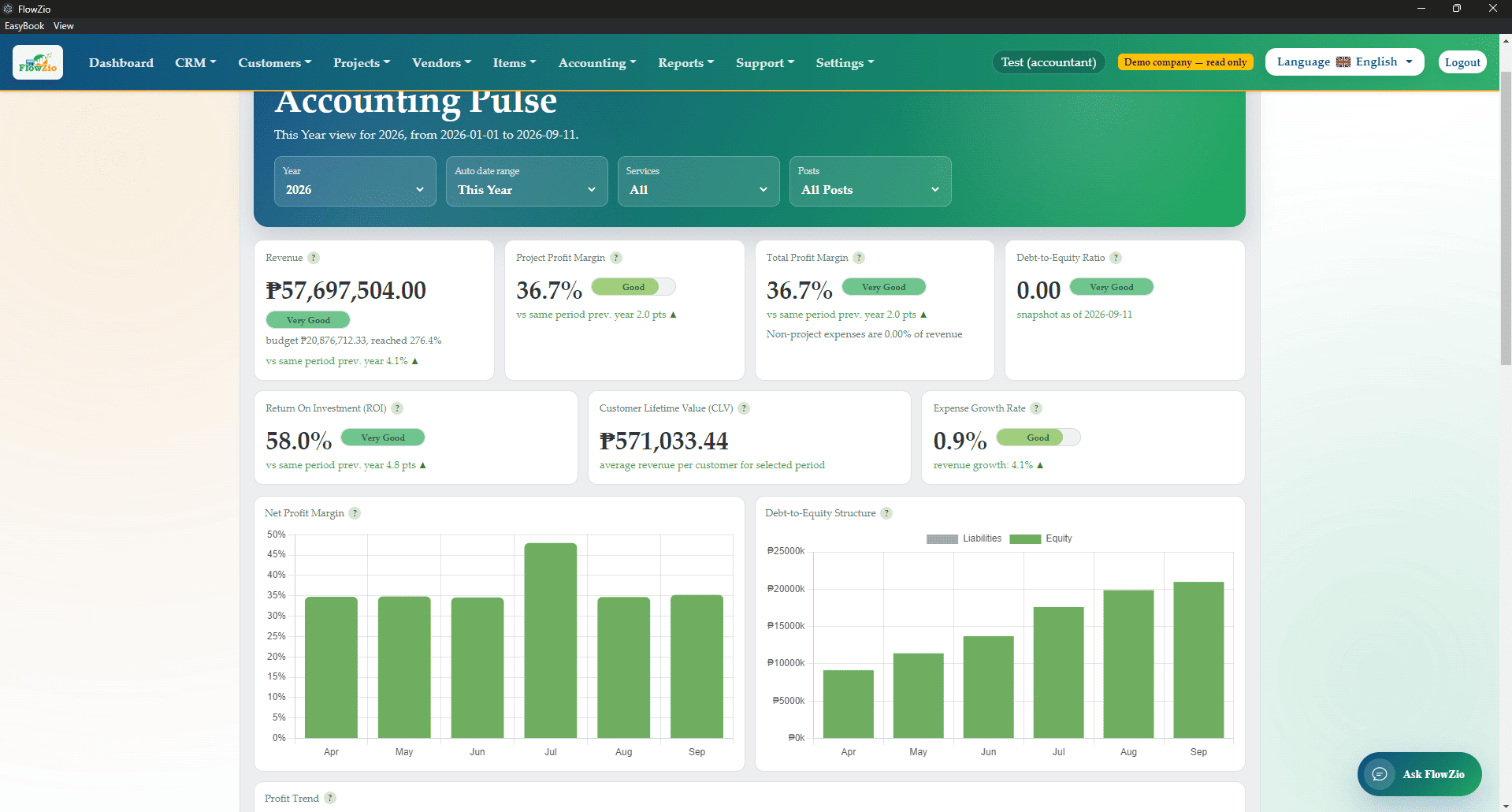
Task: Open the Customers navigation menu
Action: click(275, 62)
